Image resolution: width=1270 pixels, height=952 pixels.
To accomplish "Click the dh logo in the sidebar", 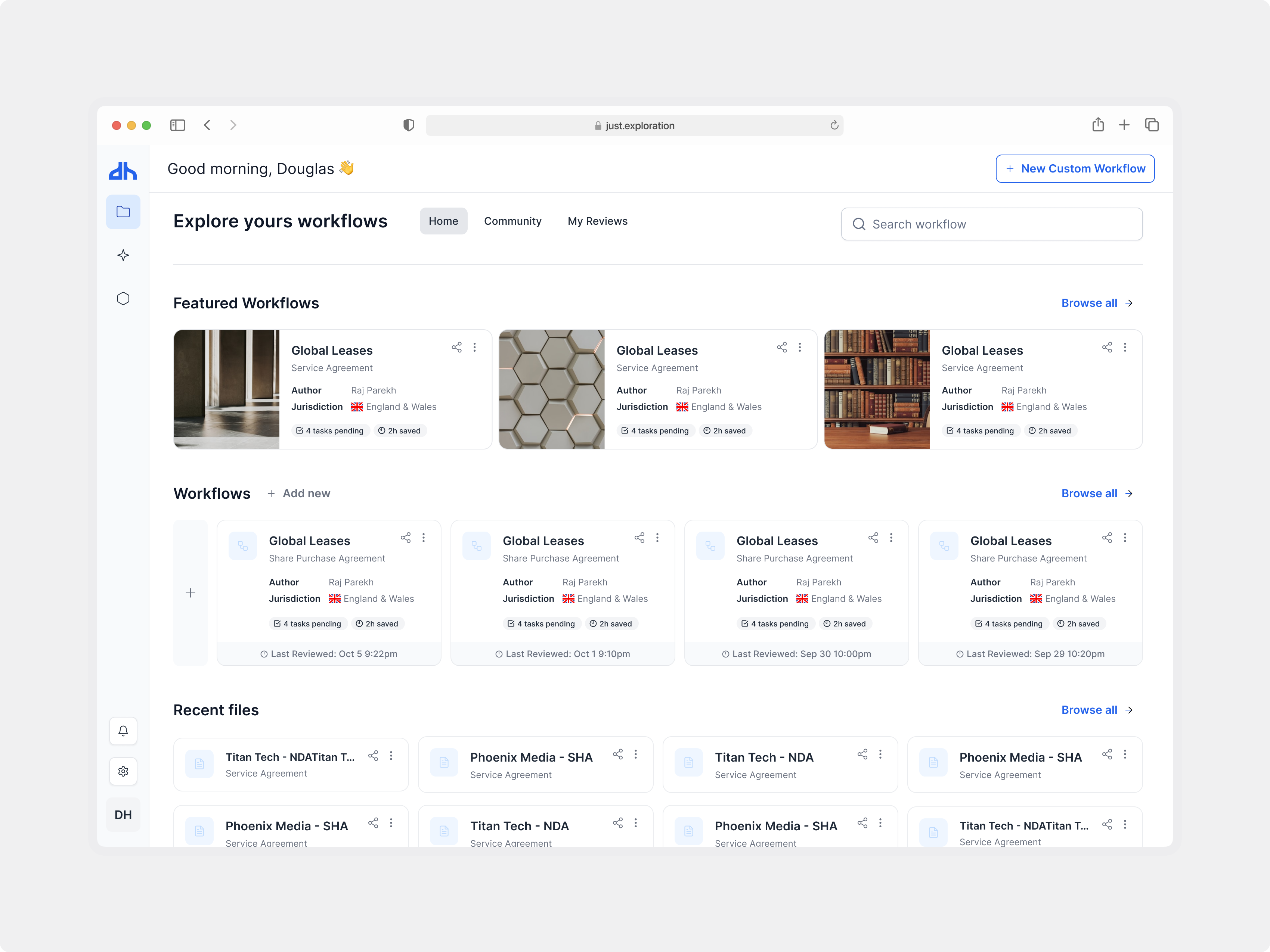I will coord(123,170).
